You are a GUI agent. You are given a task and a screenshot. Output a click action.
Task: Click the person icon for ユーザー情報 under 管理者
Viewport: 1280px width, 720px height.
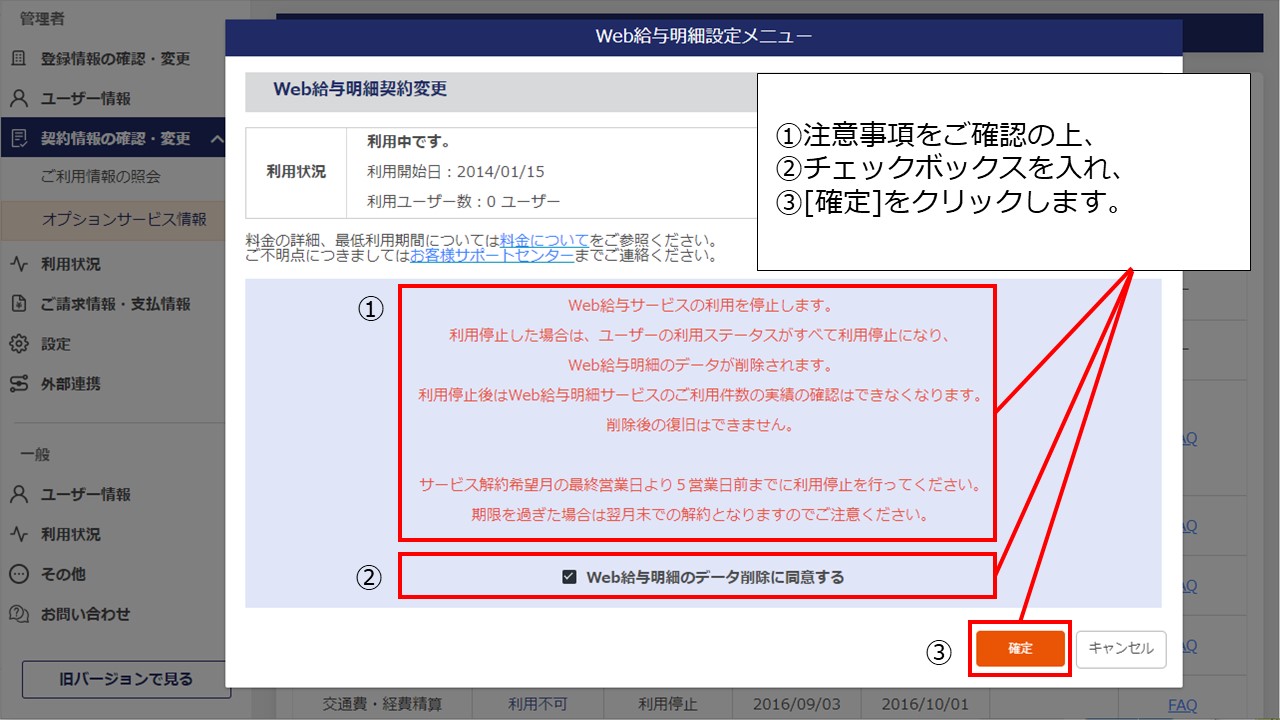[x=19, y=99]
